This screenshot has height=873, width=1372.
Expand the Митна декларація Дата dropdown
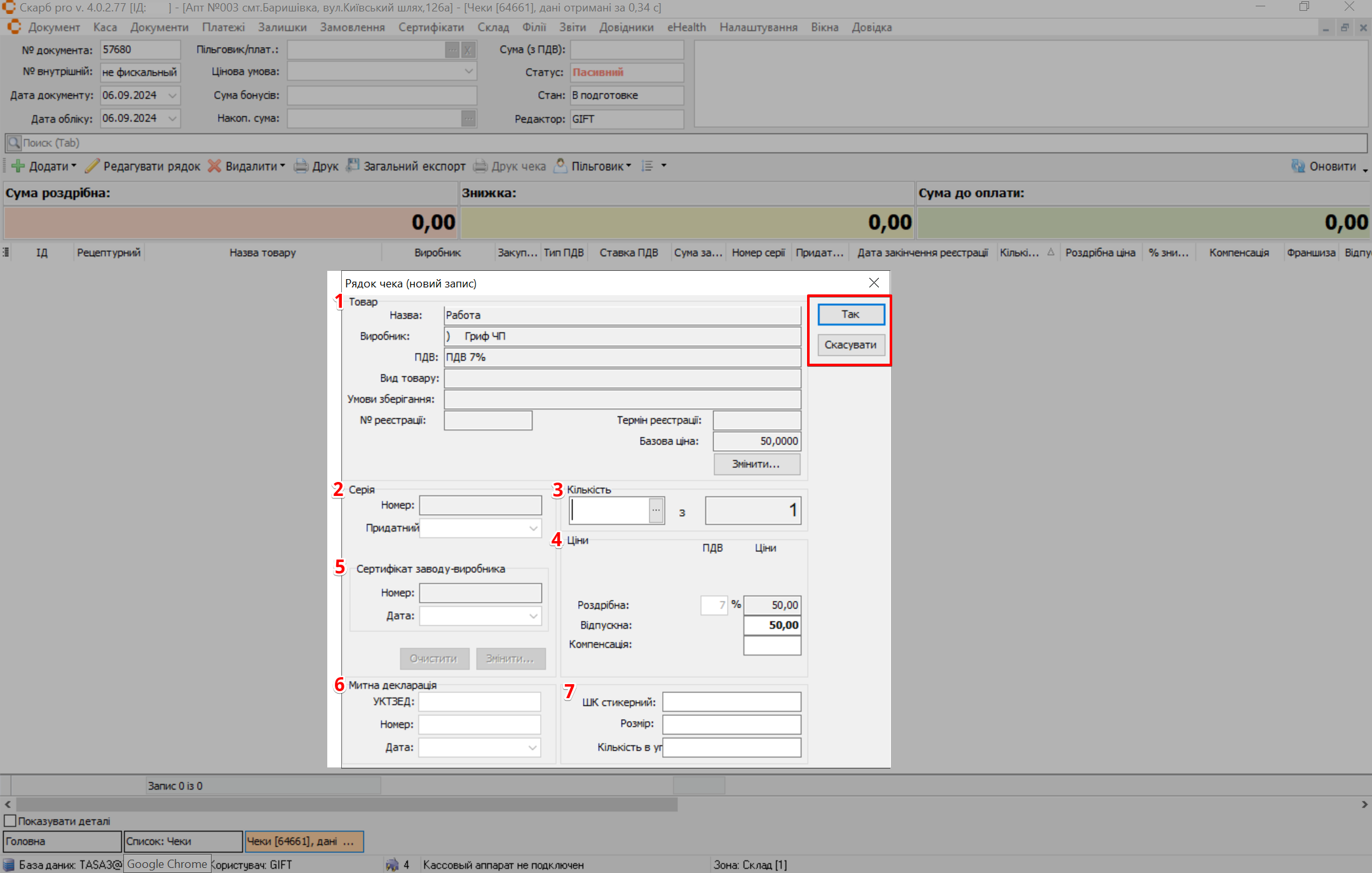click(x=533, y=748)
